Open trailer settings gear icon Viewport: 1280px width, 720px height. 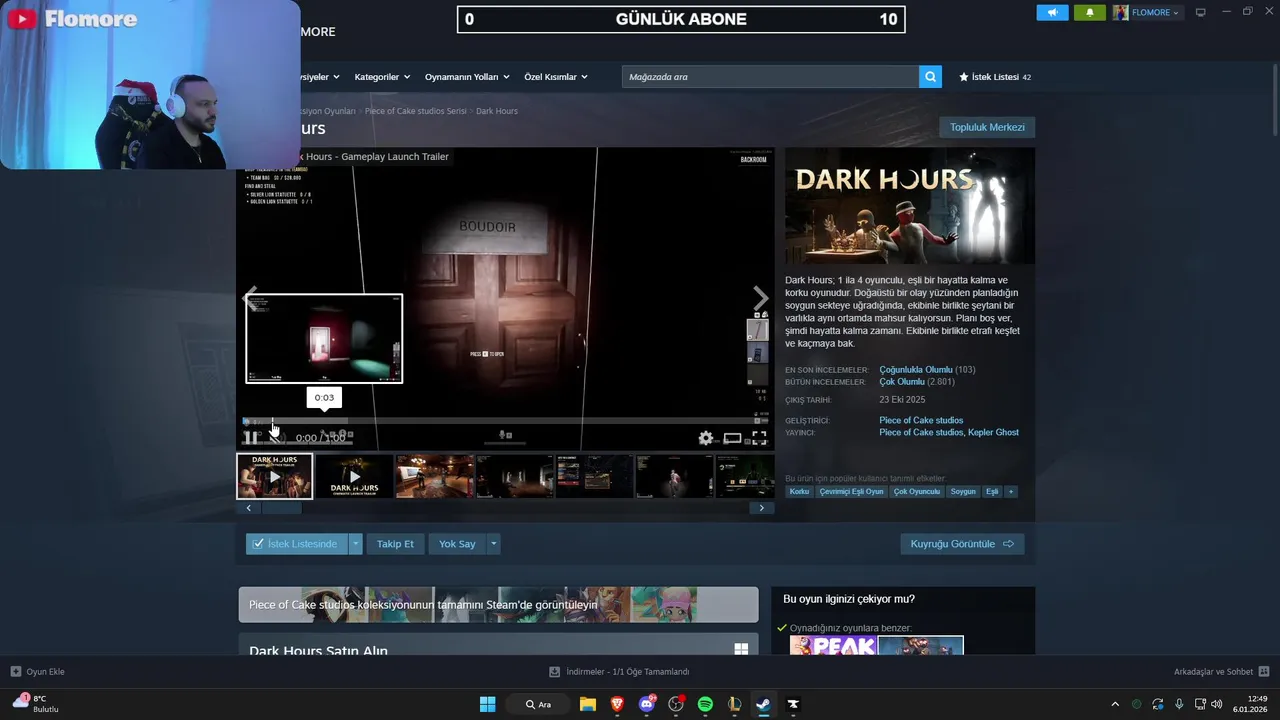click(706, 438)
